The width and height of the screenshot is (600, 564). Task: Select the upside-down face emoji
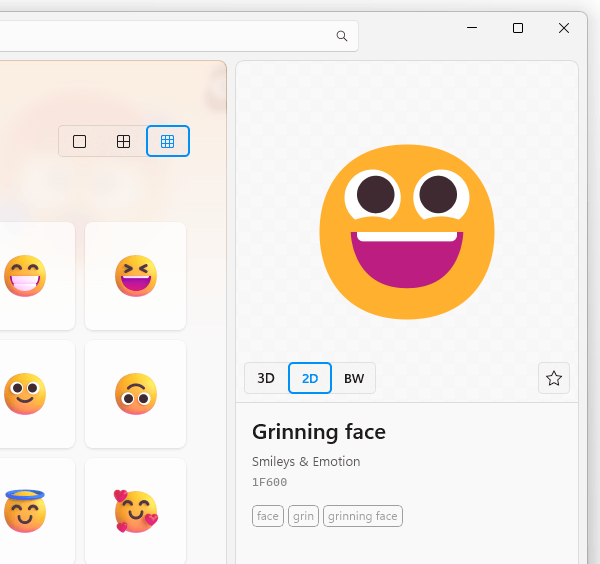coord(135,394)
